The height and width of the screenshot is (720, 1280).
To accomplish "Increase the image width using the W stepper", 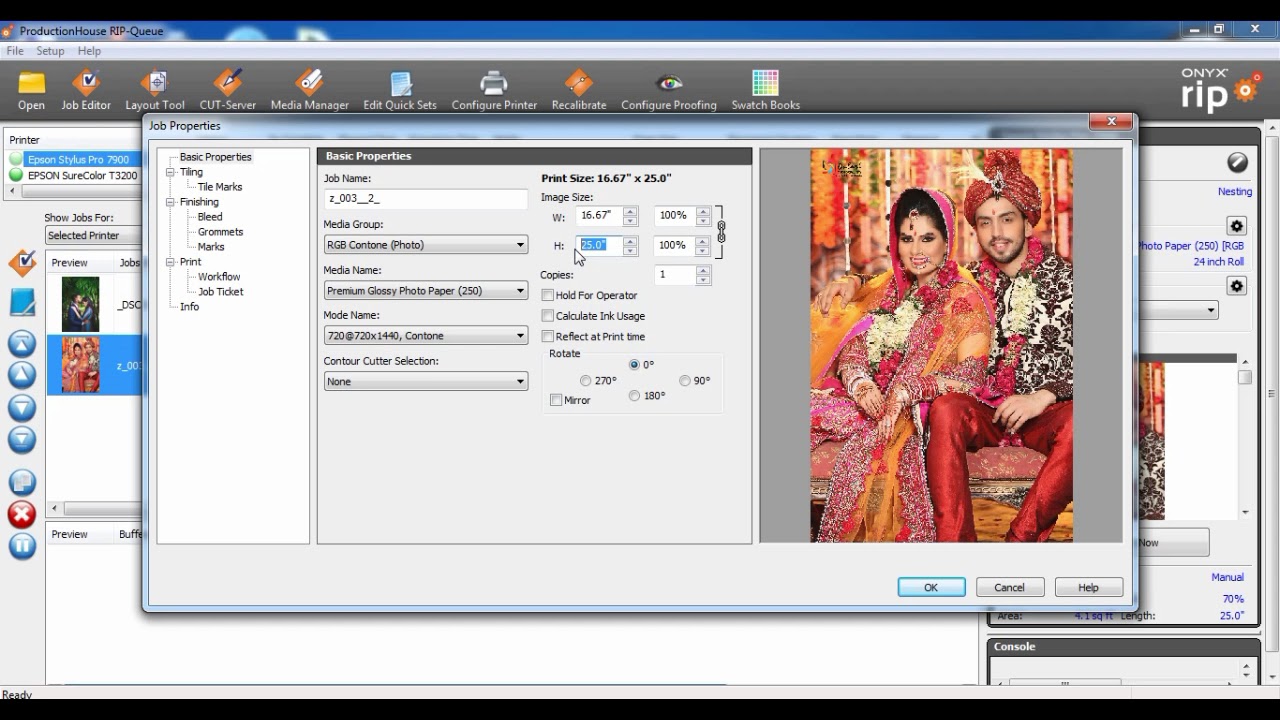I will (630, 211).
